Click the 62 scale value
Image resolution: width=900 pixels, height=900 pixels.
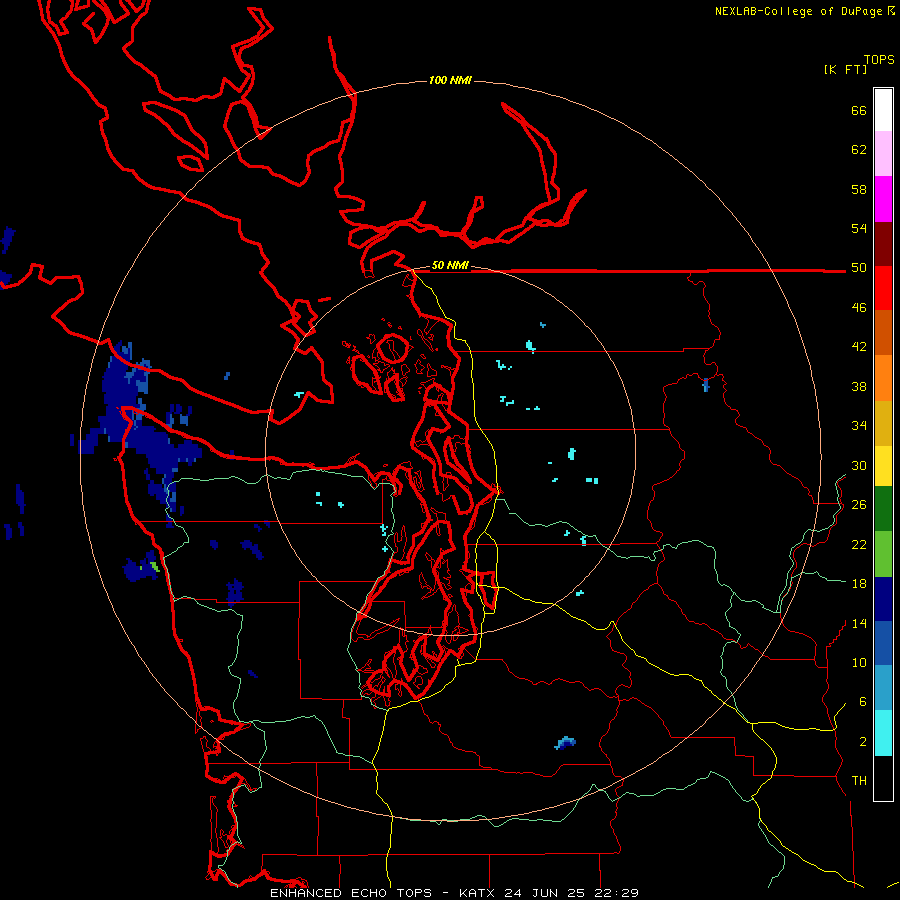coord(859,150)
